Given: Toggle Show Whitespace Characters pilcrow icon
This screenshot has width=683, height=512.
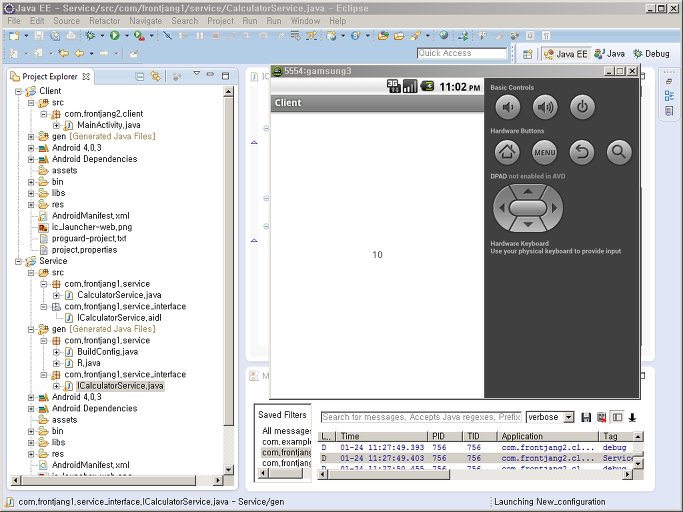Looking at the screenshot, I should [x=546, y=36].
